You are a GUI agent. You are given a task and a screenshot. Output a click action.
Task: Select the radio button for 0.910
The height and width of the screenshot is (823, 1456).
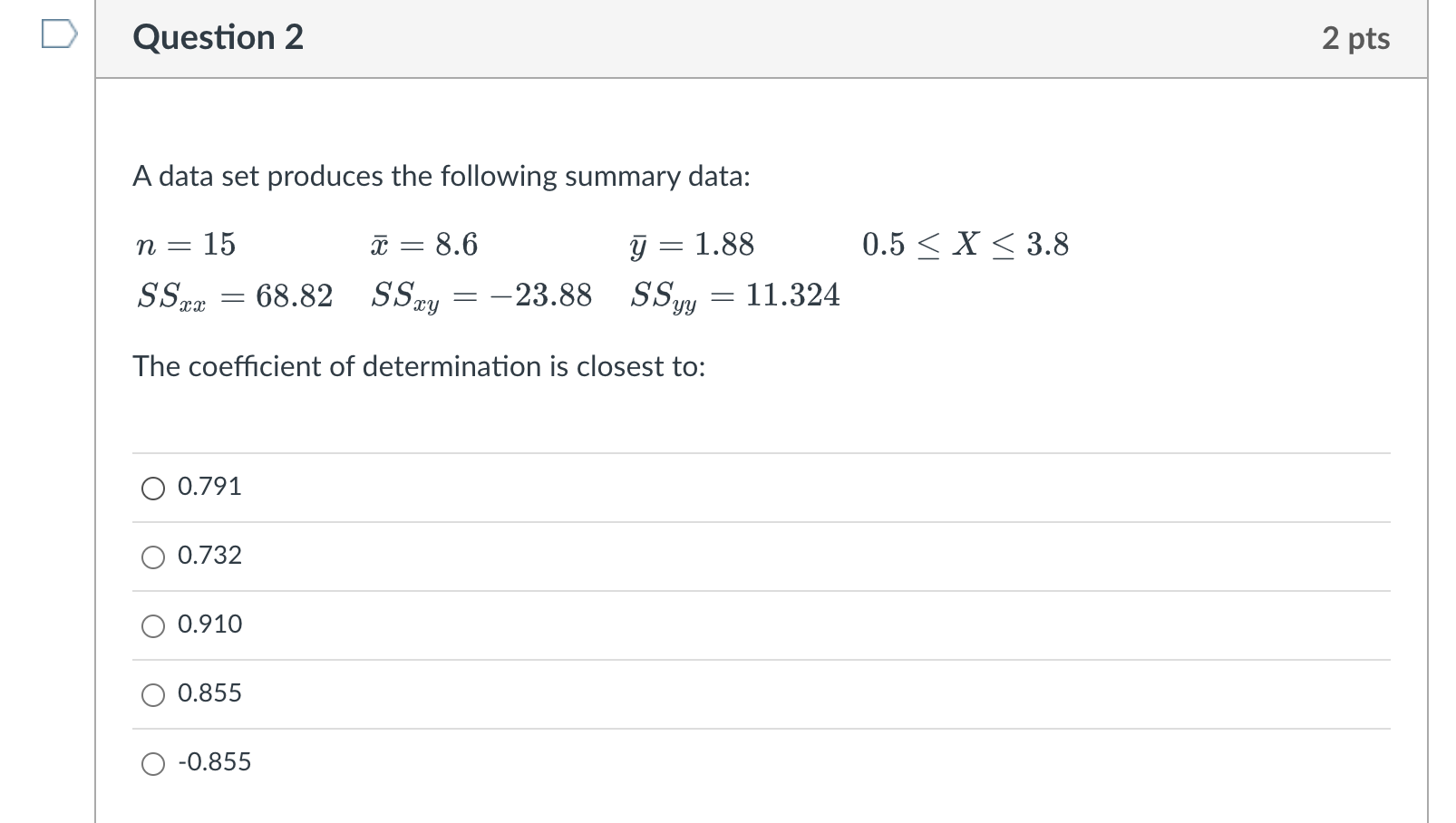[153, 625]
